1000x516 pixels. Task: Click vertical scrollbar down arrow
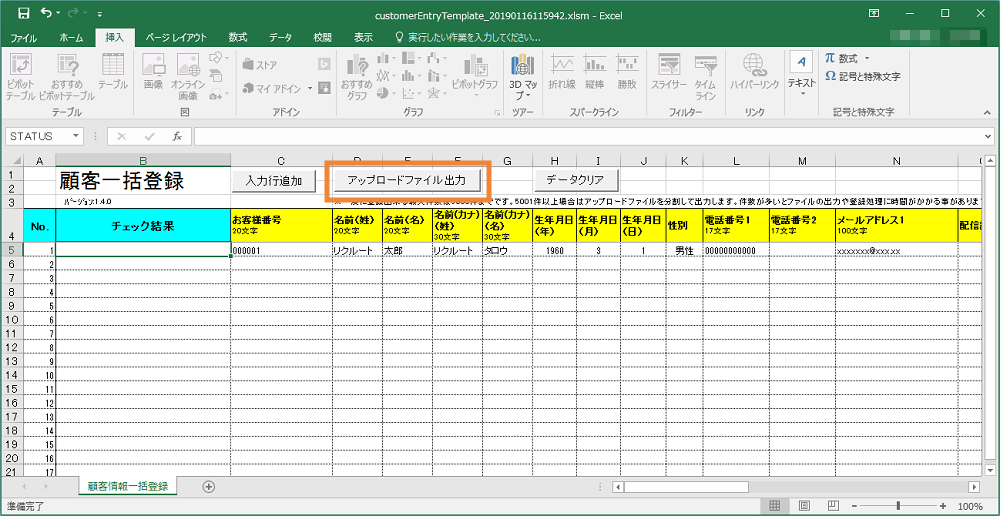tap(990, 470)
